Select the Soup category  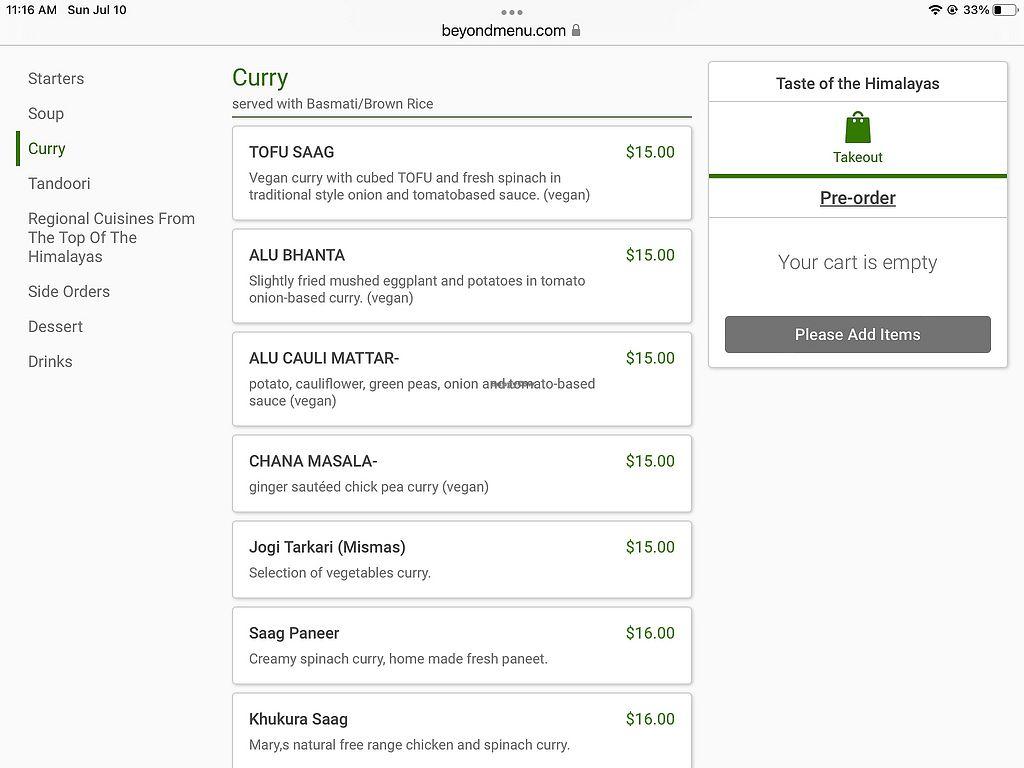[x=46, y=114]
